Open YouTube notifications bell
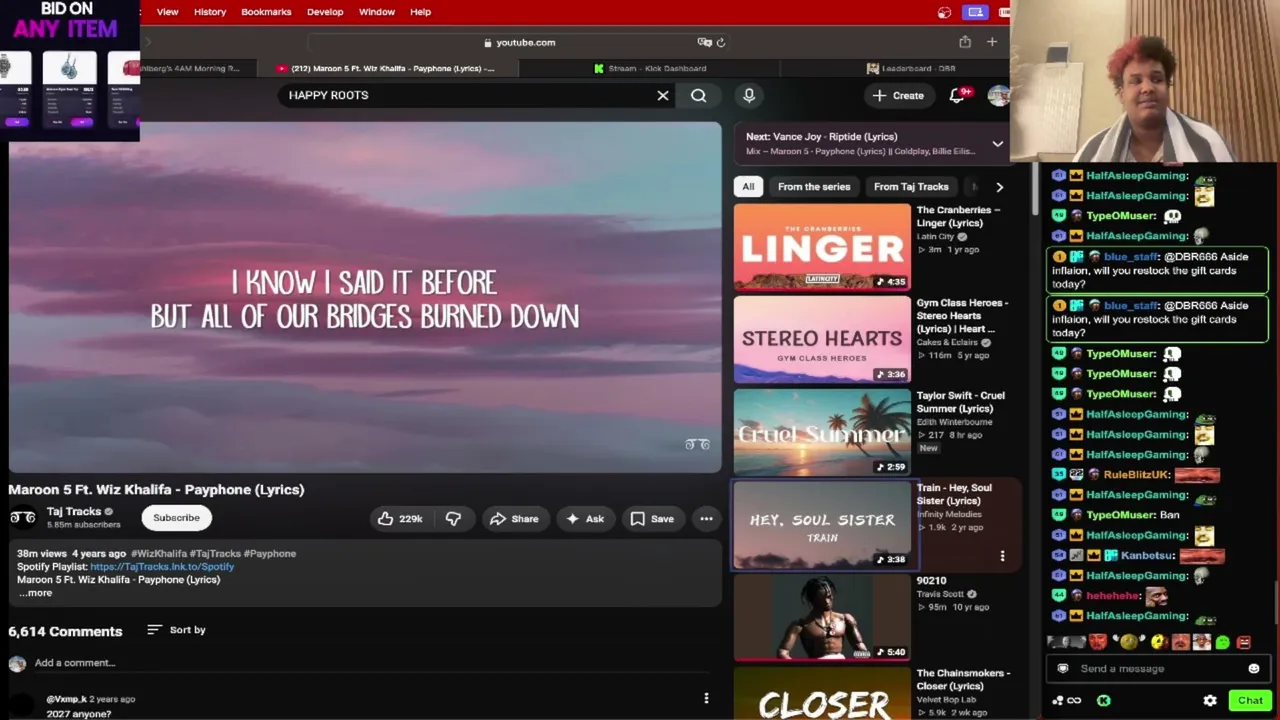The image size is (1280, 720). [957, 95]
